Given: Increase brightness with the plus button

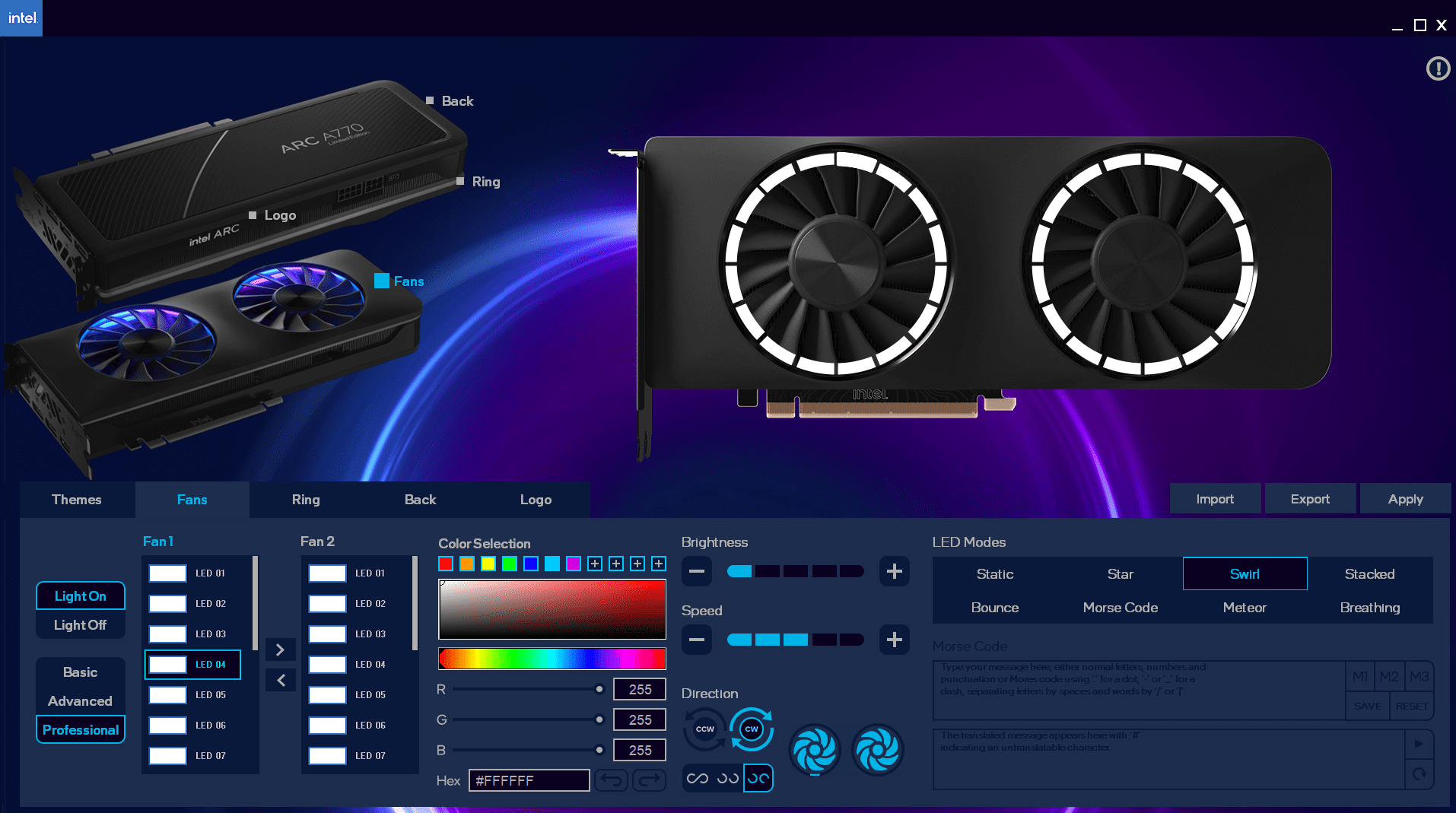Looking at the screenshot, I should click(895, 571).
